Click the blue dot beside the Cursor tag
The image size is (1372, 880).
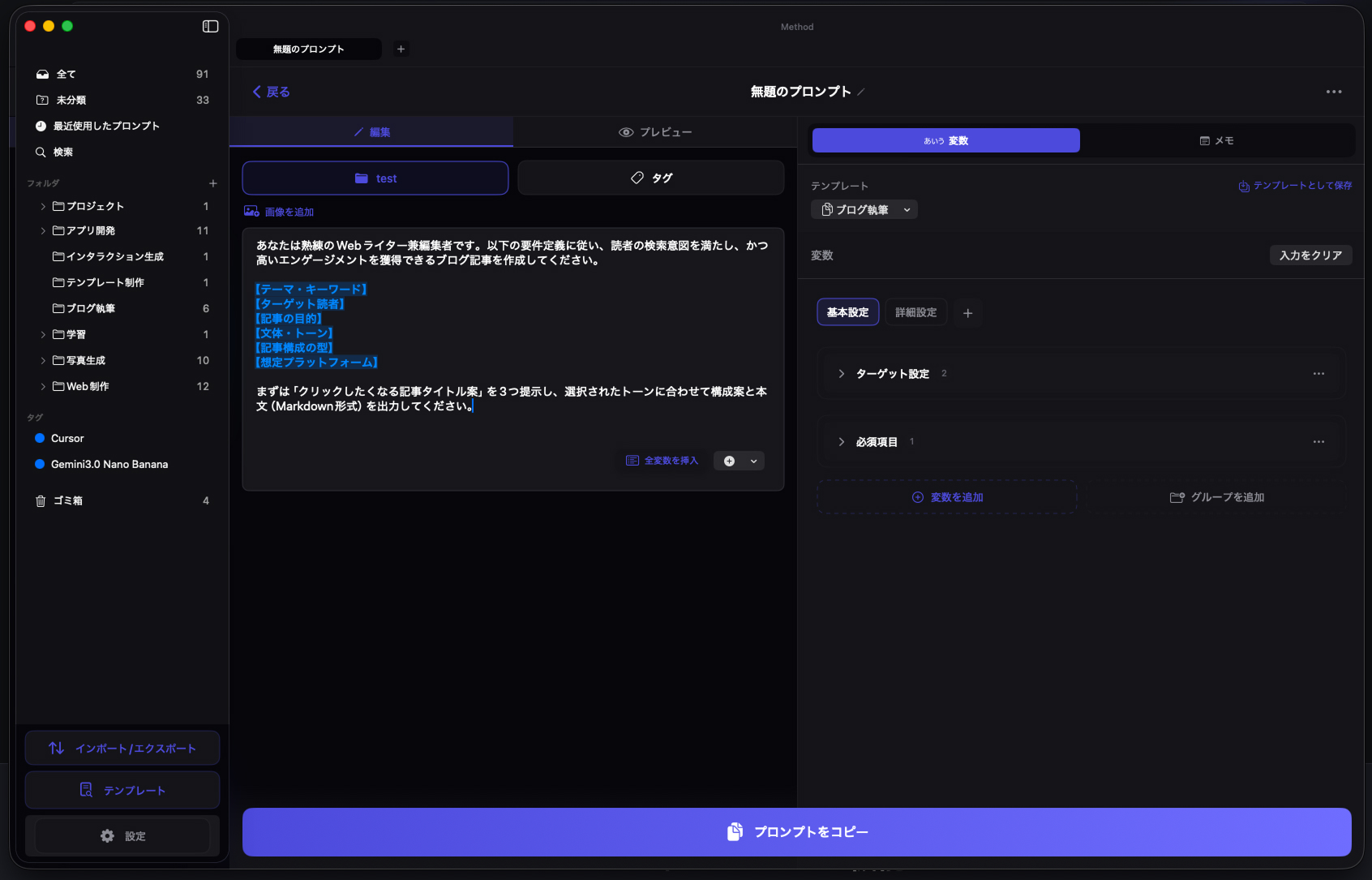click(40, 438)
